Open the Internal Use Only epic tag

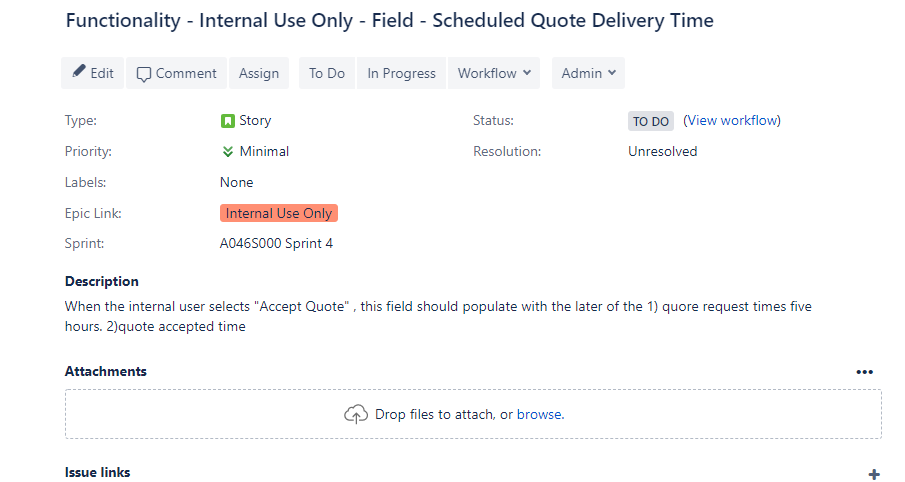[x=279, y=213]
